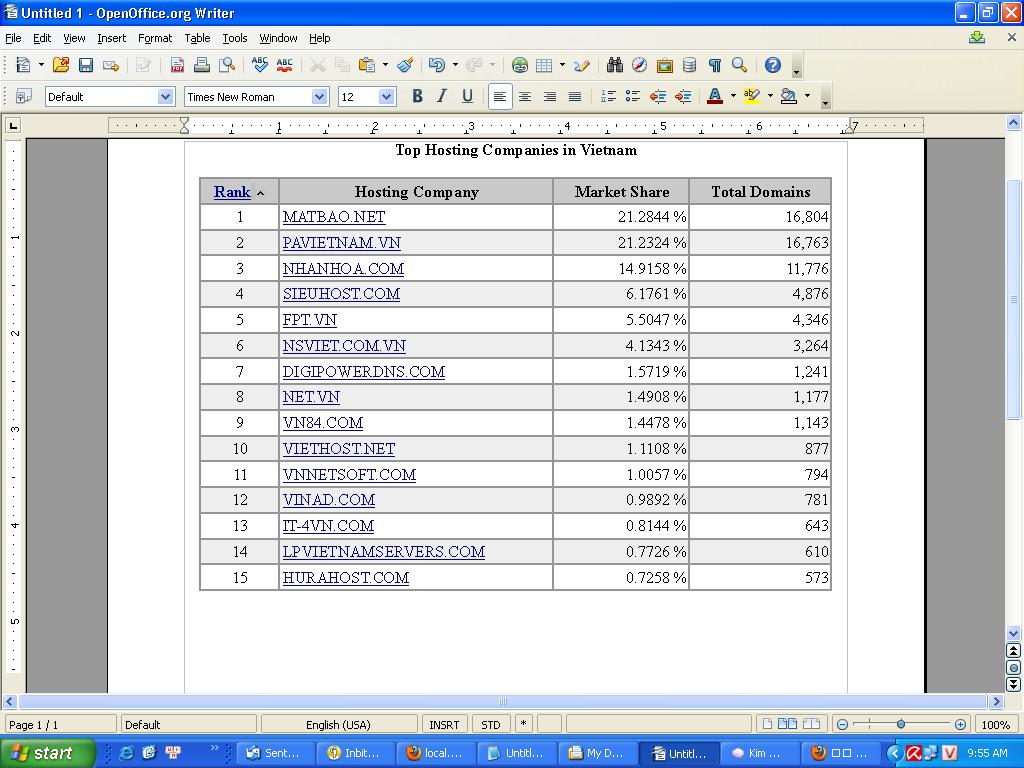Open the Times New Roman font dropdown

tap(319, 97)
